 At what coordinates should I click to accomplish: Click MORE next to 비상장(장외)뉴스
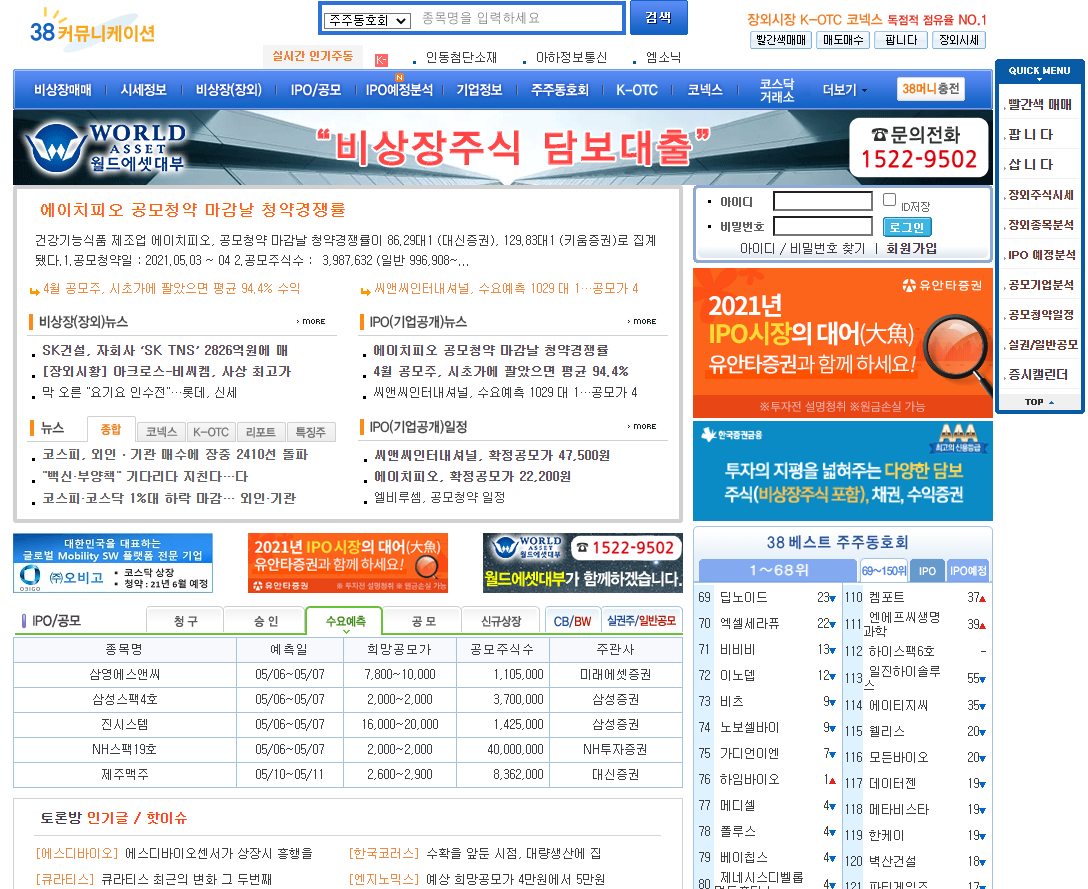(x=311, y=321)
